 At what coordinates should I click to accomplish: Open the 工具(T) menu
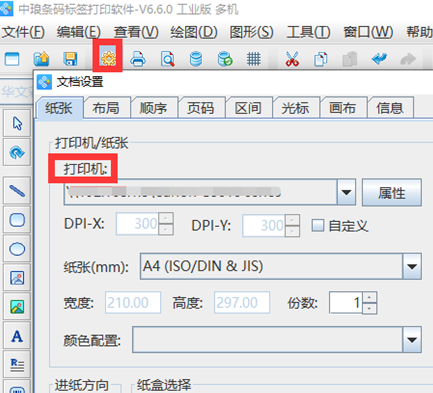click(x=308, y=32)
